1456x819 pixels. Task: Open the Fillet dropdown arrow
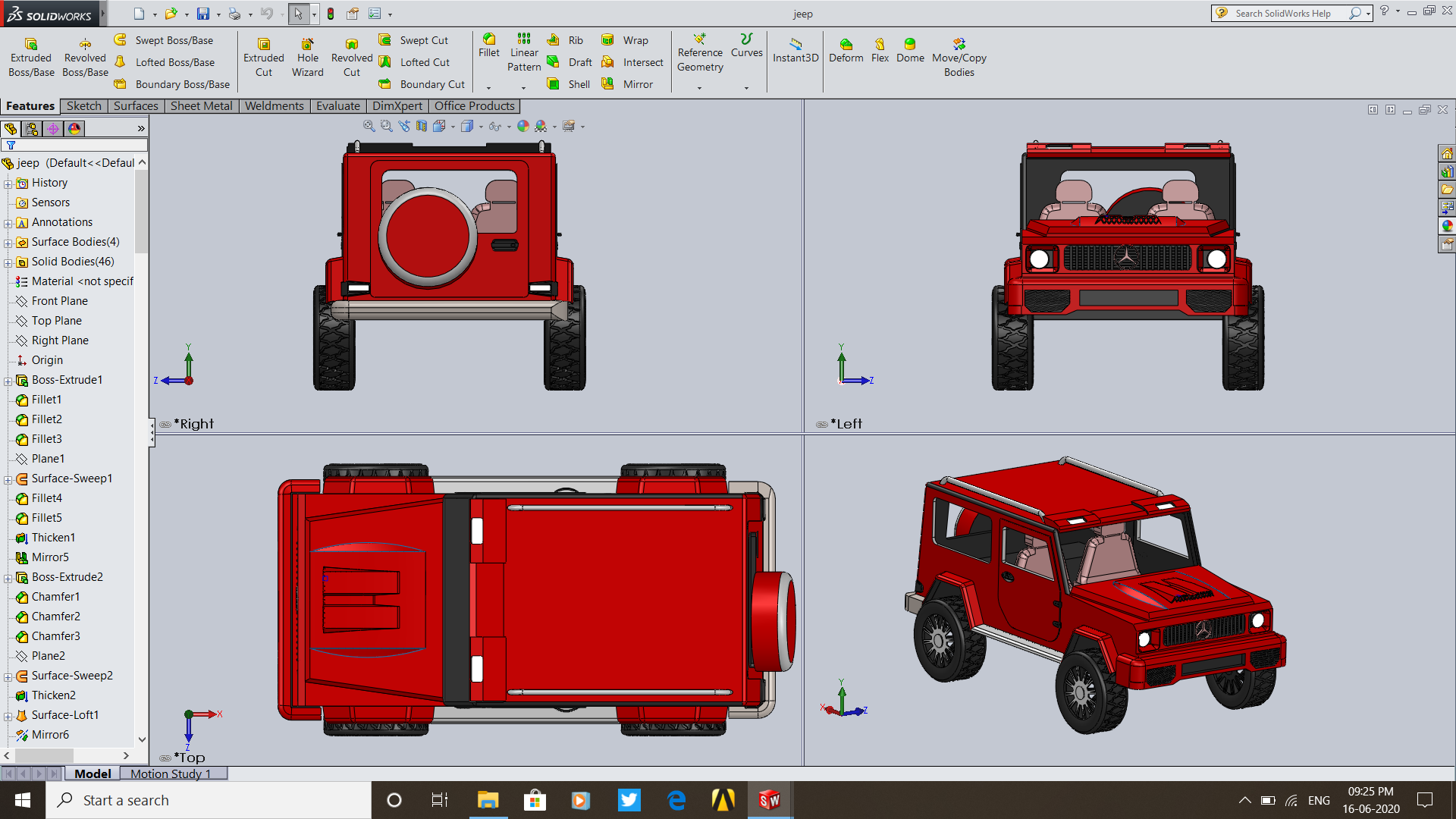coord(489,88)
